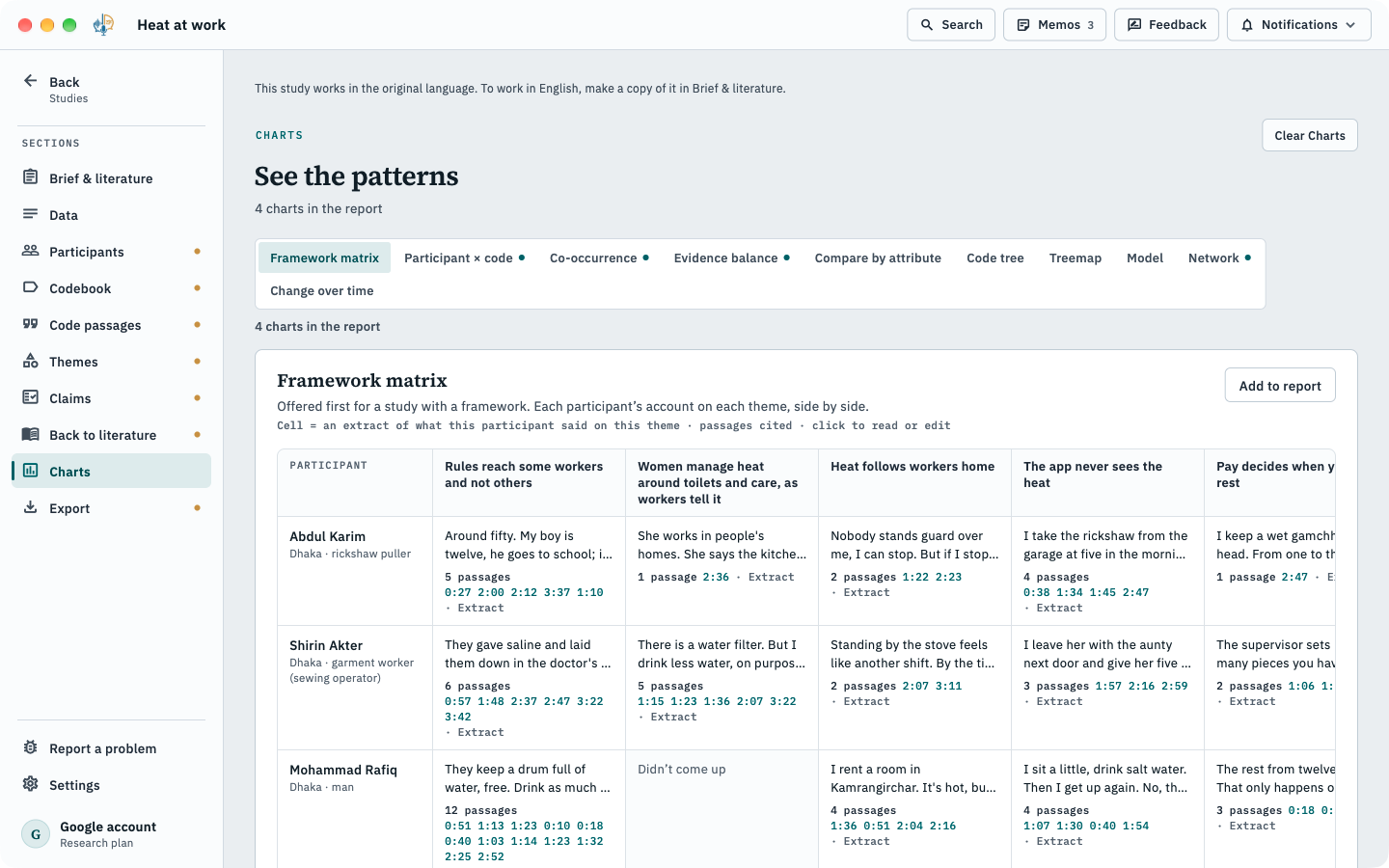This screenshot has height=868, width=1389.
Task: Switch to Compare by attribute tab
Action: pos(878,258)
